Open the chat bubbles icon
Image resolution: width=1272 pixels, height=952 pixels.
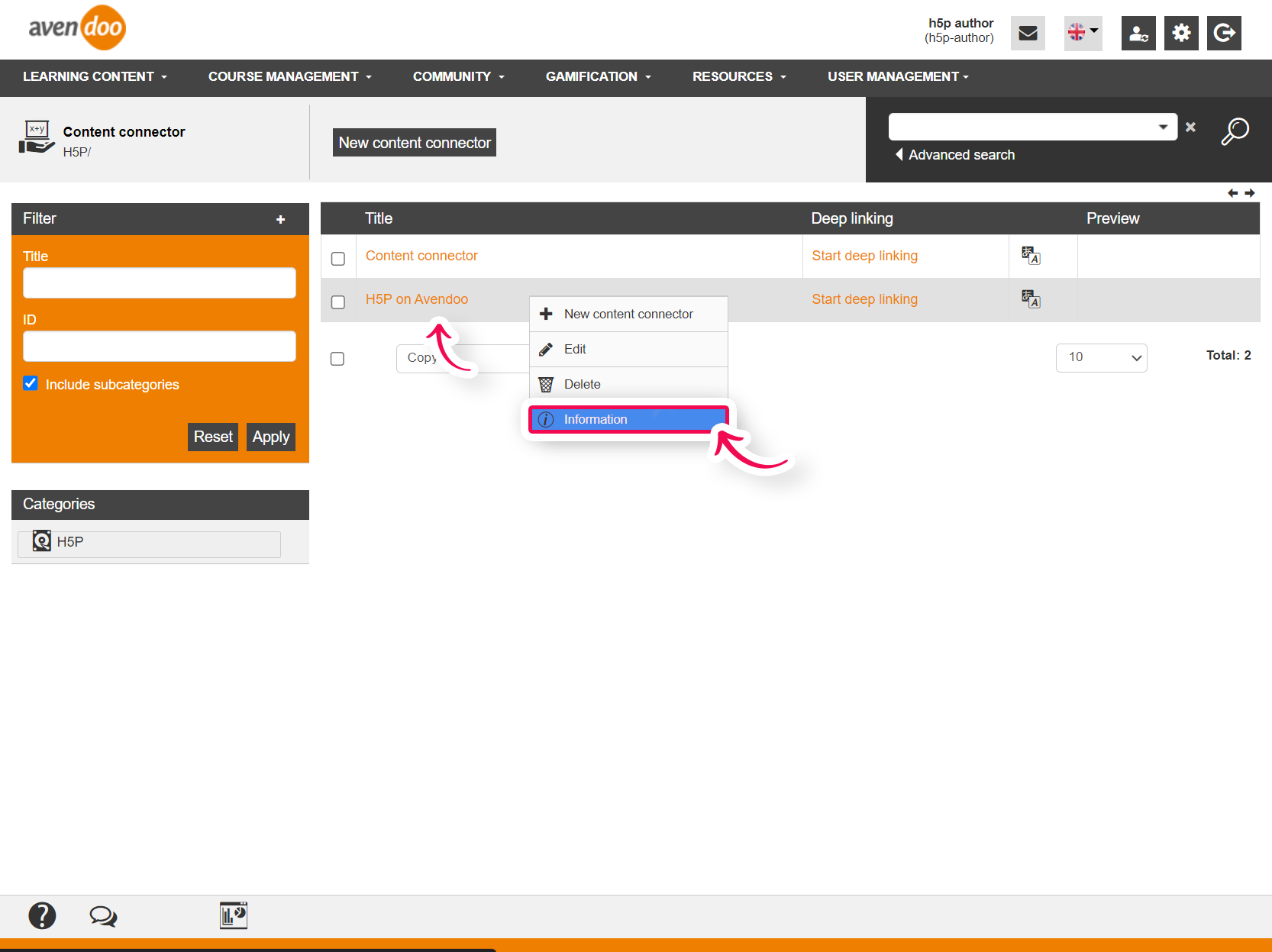coord(103,916)
